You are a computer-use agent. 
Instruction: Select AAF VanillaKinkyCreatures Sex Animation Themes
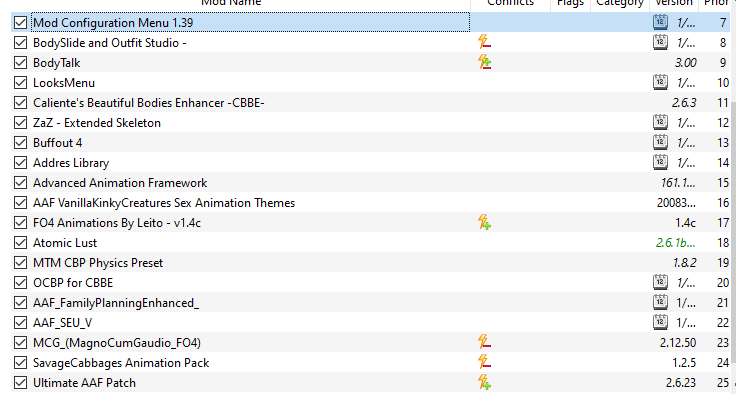pyautogui.click(x=164, y=203)
